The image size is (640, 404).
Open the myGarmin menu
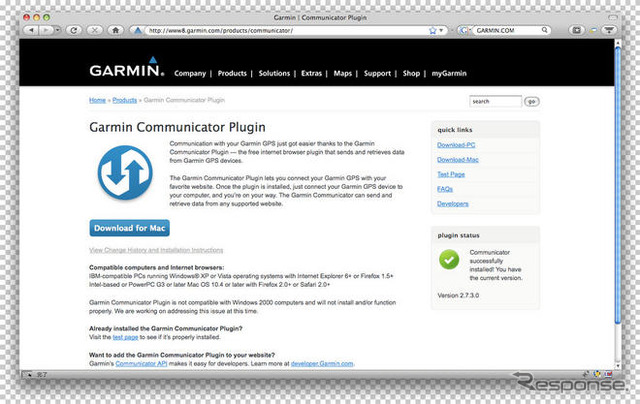coord(449,73)
